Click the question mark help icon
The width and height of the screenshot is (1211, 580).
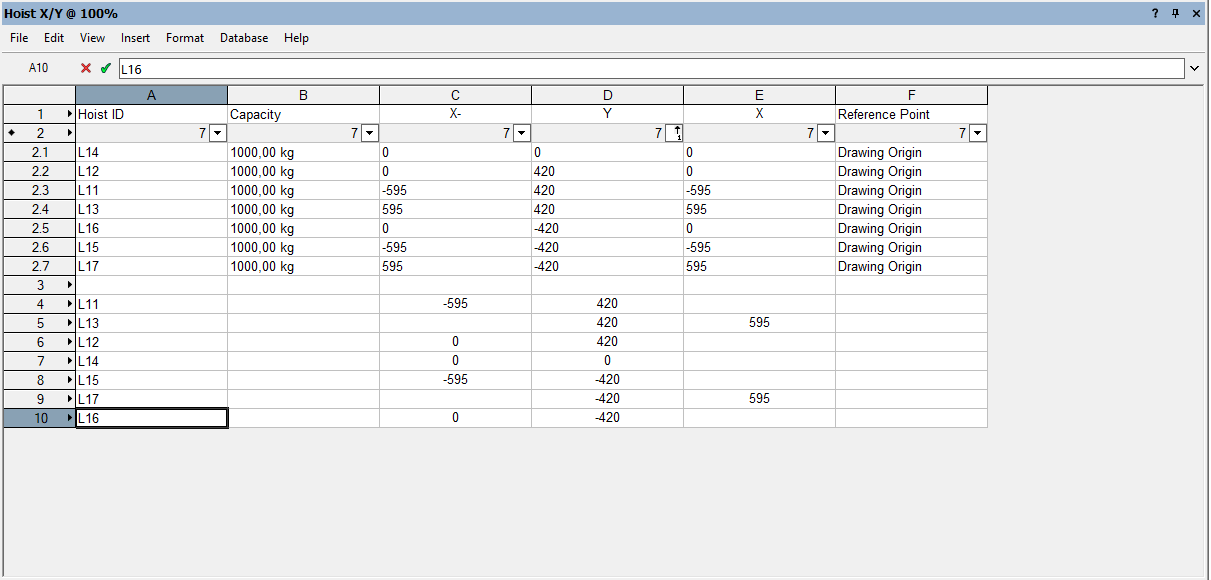click(1155, 13)
